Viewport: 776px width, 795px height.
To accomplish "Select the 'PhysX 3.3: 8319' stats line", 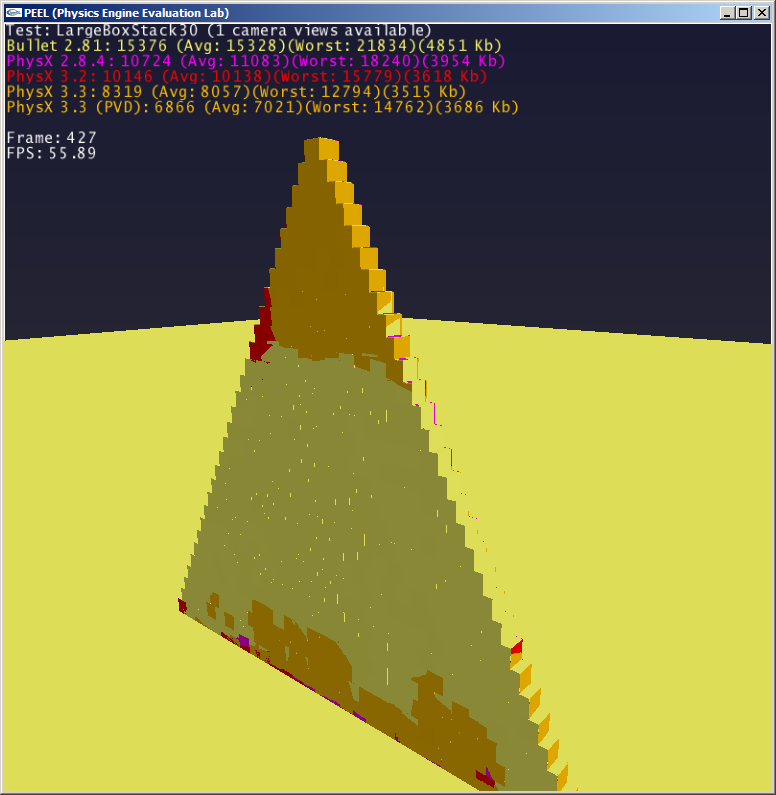I will click(x=236, y=92).
